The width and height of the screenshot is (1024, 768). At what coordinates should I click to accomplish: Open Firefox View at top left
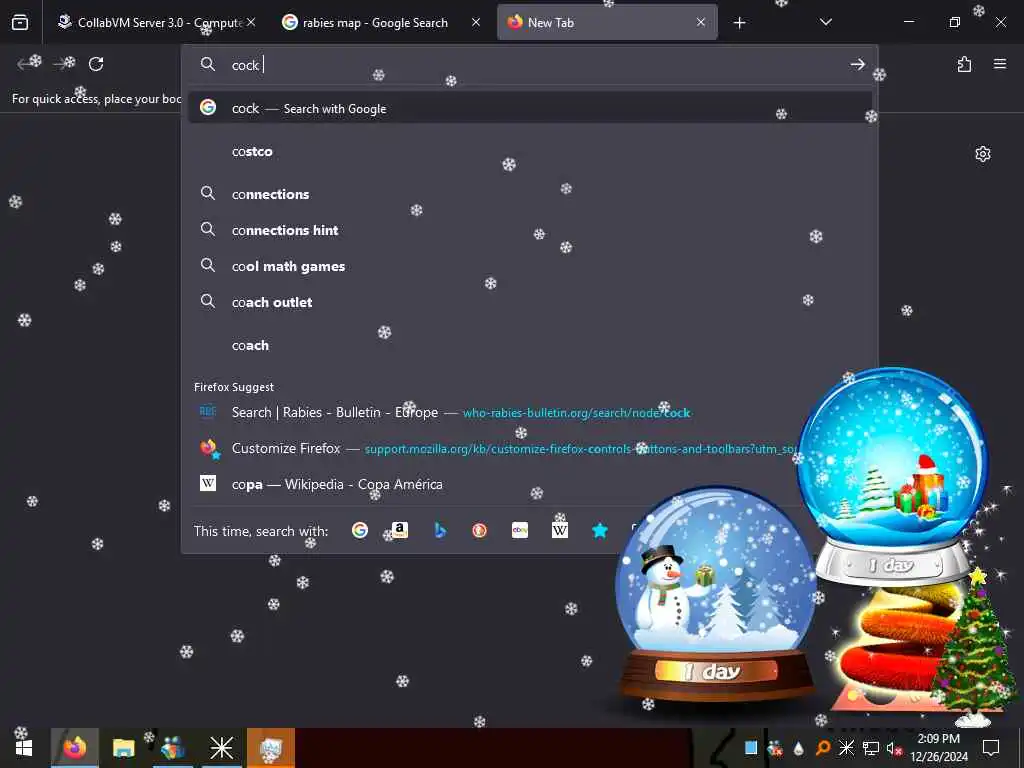[x=20, y=22]
